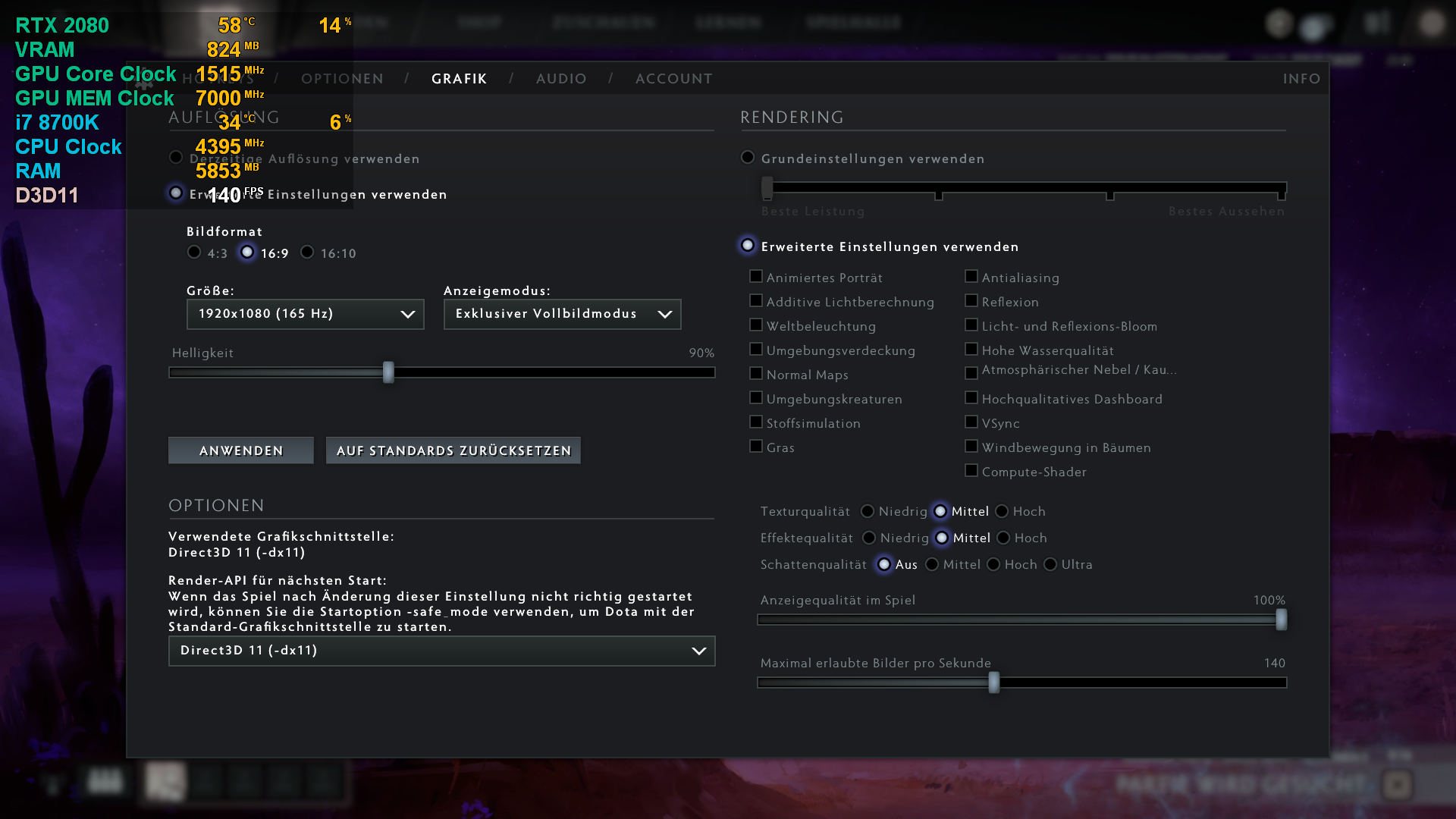The height and width of the screenshot is (819, 1456).
Task: Click the bright player portrait in bottom party bar
Action: click(x=165, y=782)
